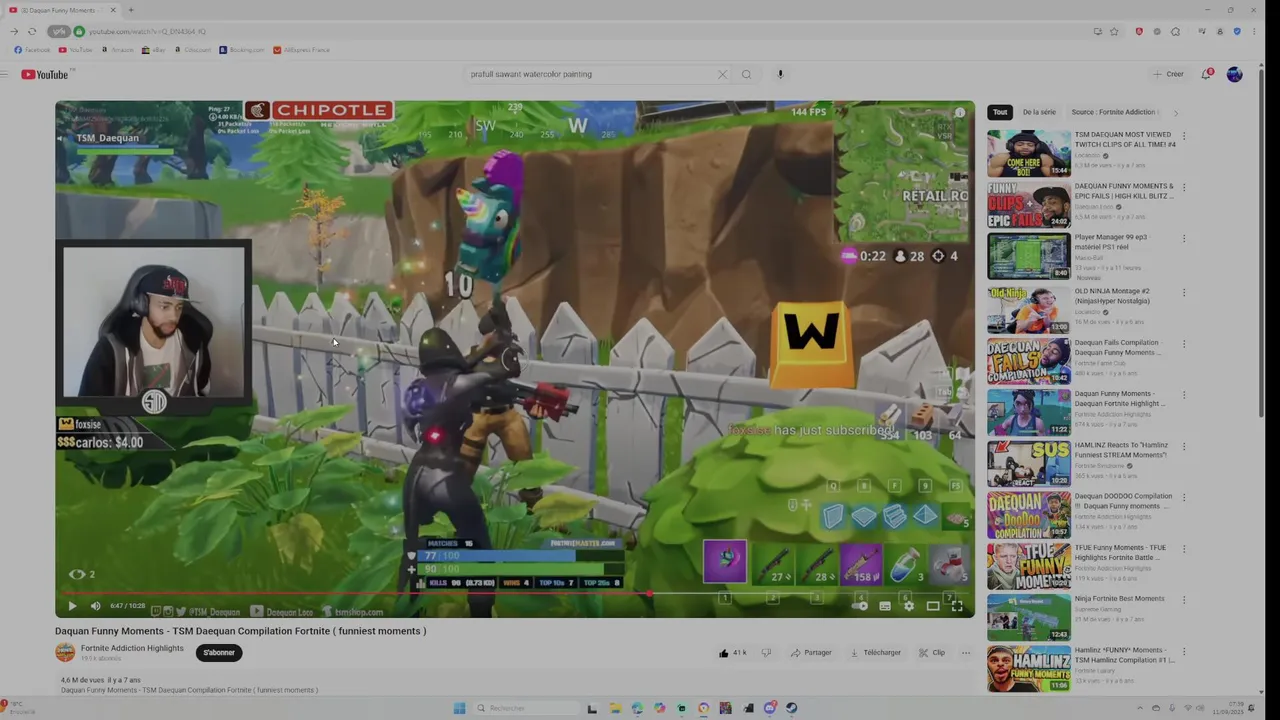Screen dimensions: 1280x720
Task: Click the S'abonner subscribe button
Action: 219,653
